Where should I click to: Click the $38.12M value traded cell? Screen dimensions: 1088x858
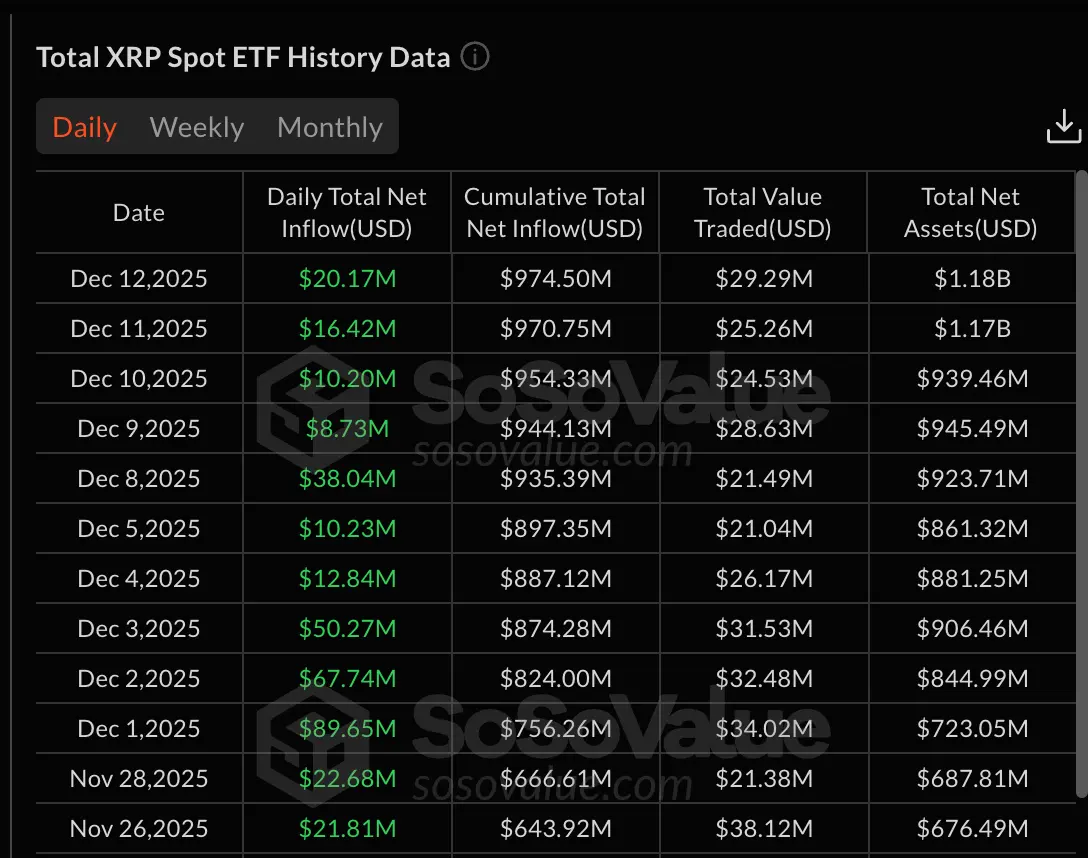(x=764, y=828)
